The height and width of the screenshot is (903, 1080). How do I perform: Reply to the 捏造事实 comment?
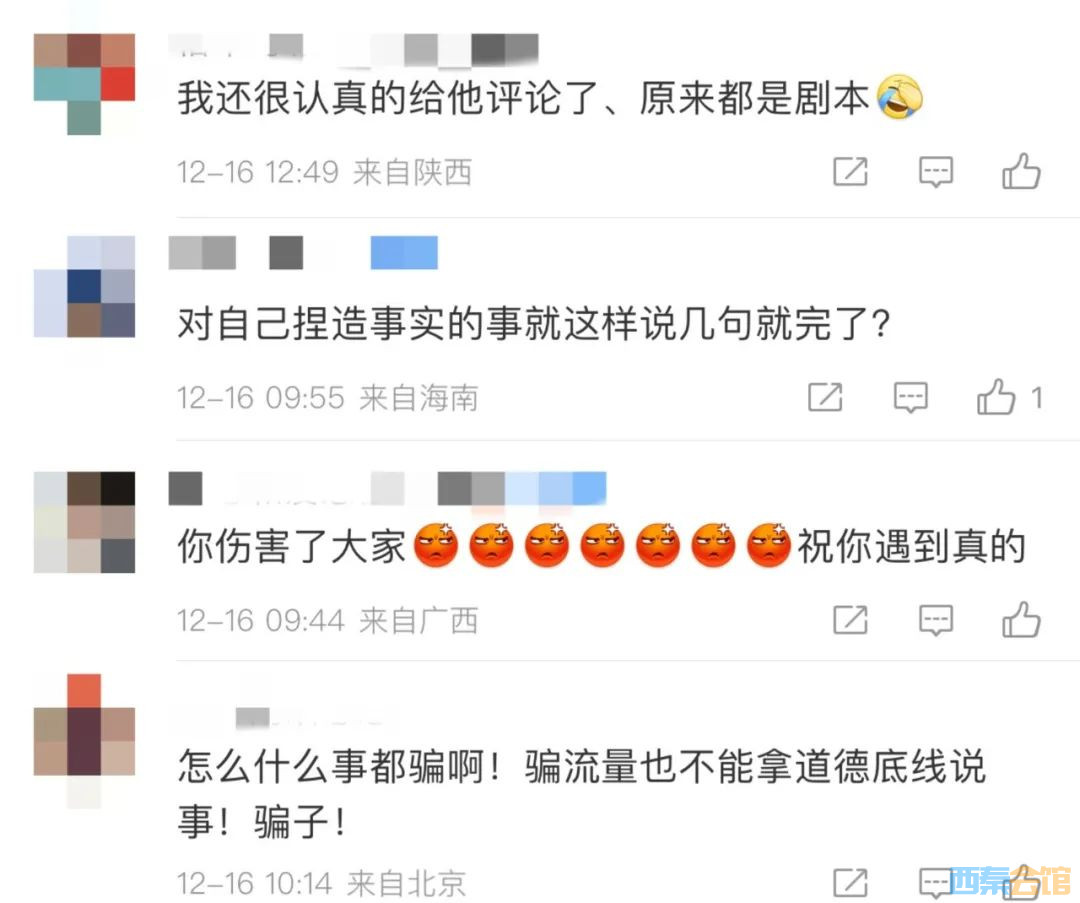pos(911,397)
